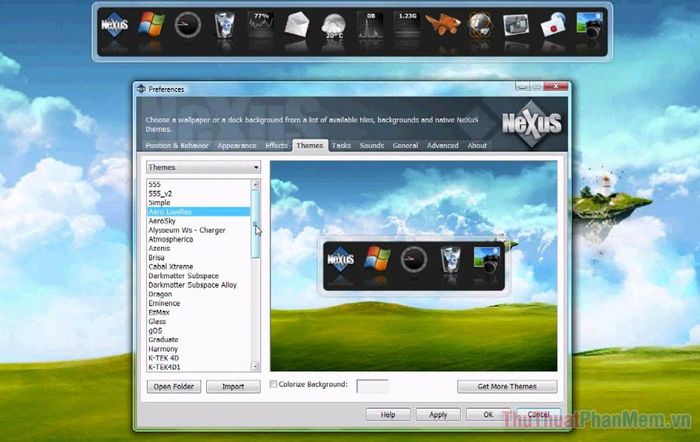
Task: Click the desktop screenshot icon in the dock
Action: 516,25
